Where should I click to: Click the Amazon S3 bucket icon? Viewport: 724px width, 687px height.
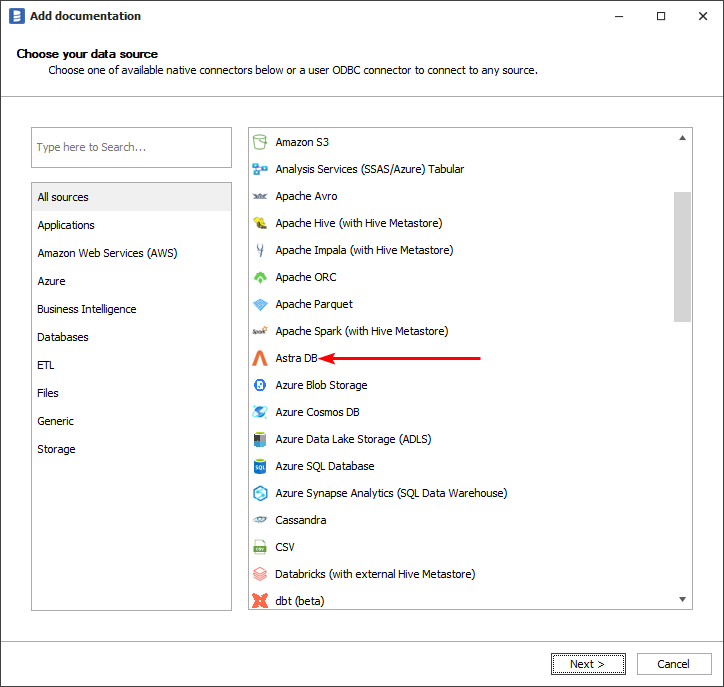tap(260, 142)
